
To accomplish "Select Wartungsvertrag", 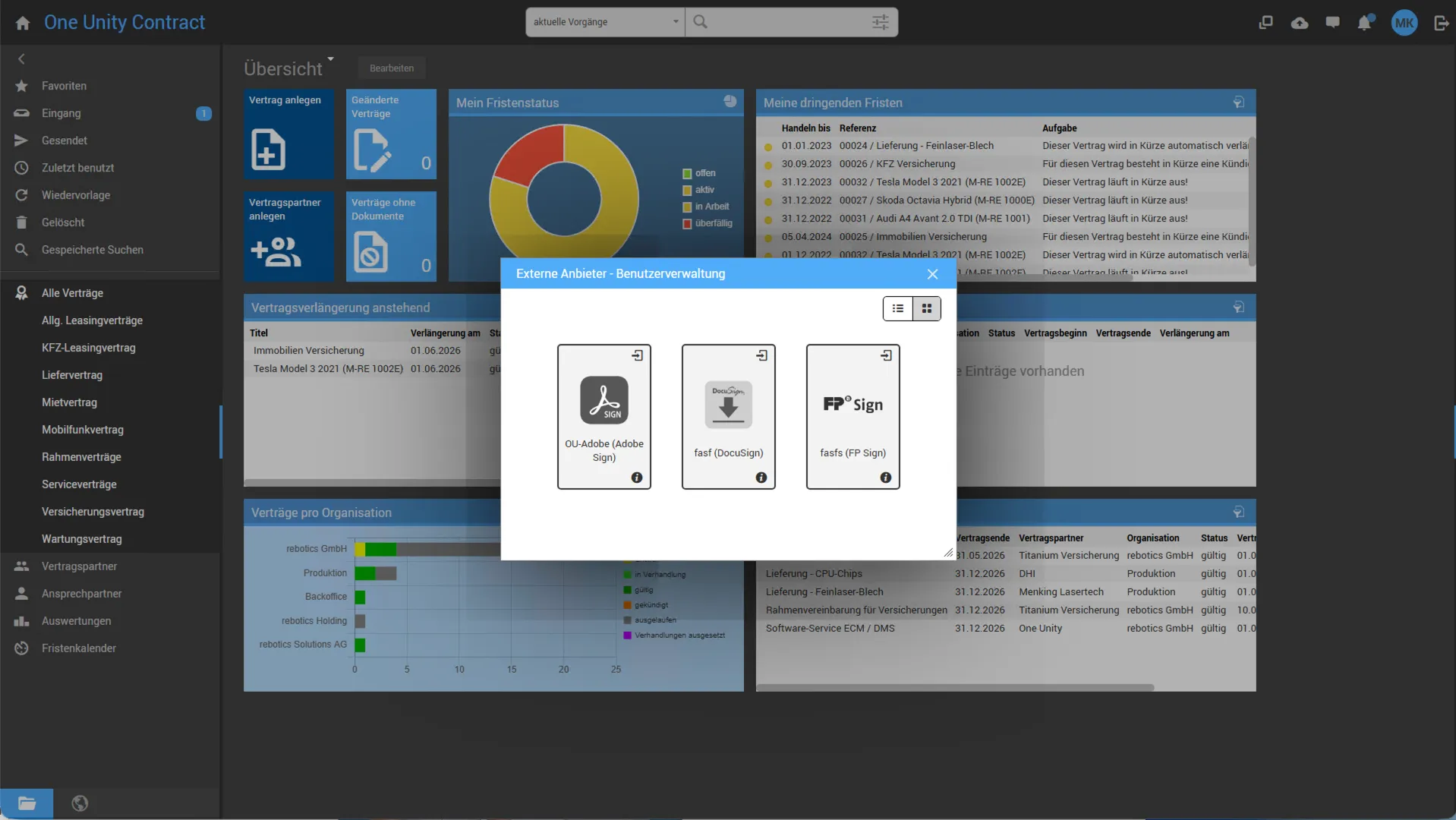I will coord(110,539).
